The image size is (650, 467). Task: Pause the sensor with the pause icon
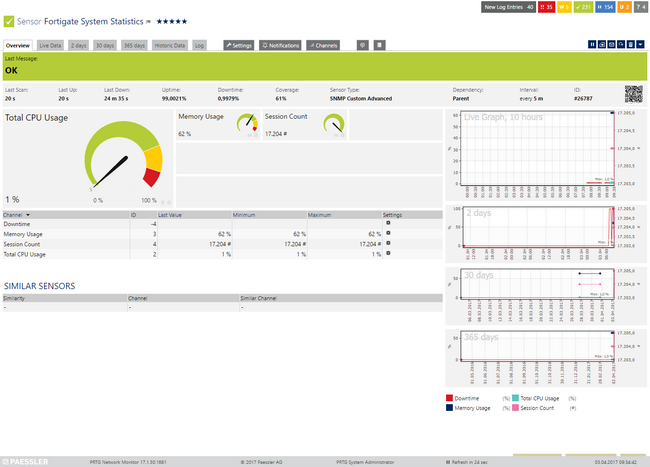pyautogui.click(x=592, y=44)
